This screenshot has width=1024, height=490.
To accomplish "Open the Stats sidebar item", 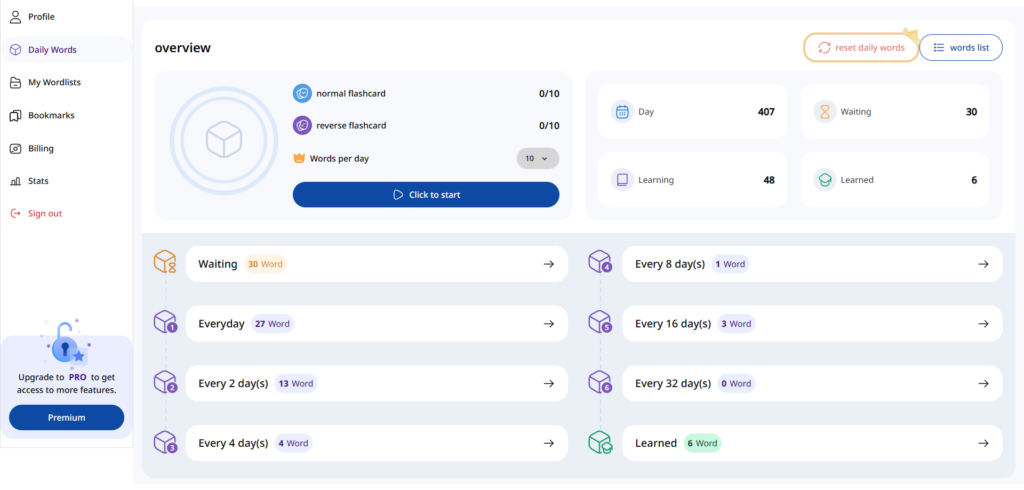I will [38, 181].
